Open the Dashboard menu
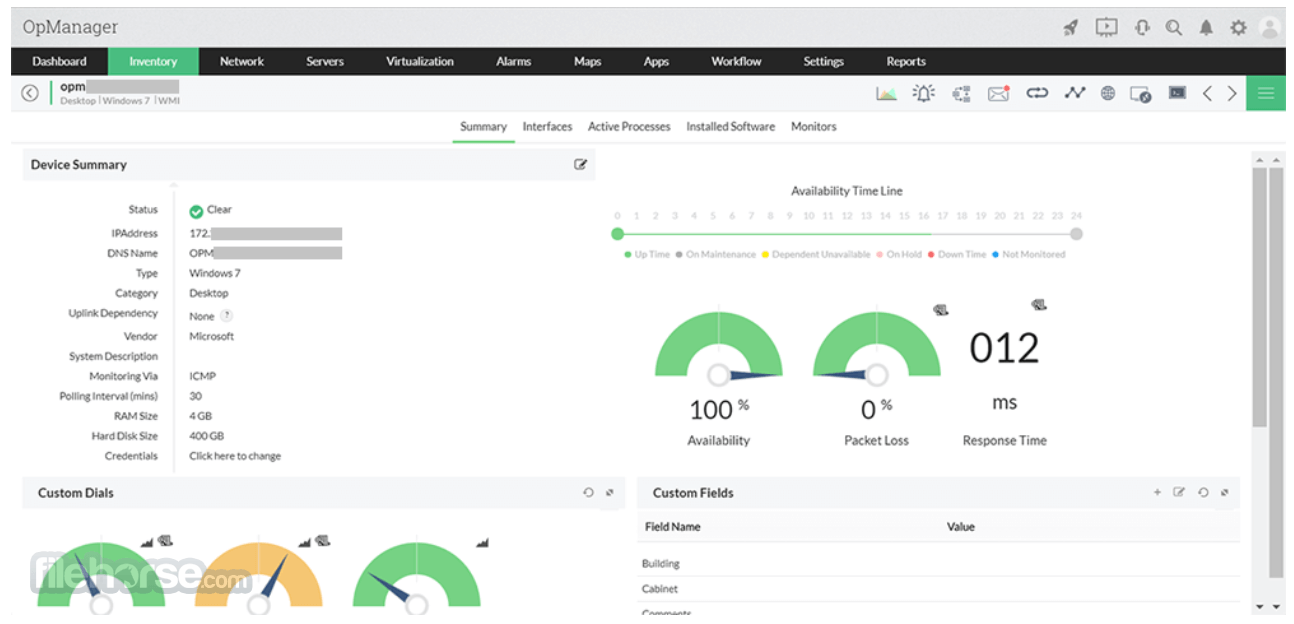The width and height of the screenshot is (1294, 624). [x=59, y=61]
